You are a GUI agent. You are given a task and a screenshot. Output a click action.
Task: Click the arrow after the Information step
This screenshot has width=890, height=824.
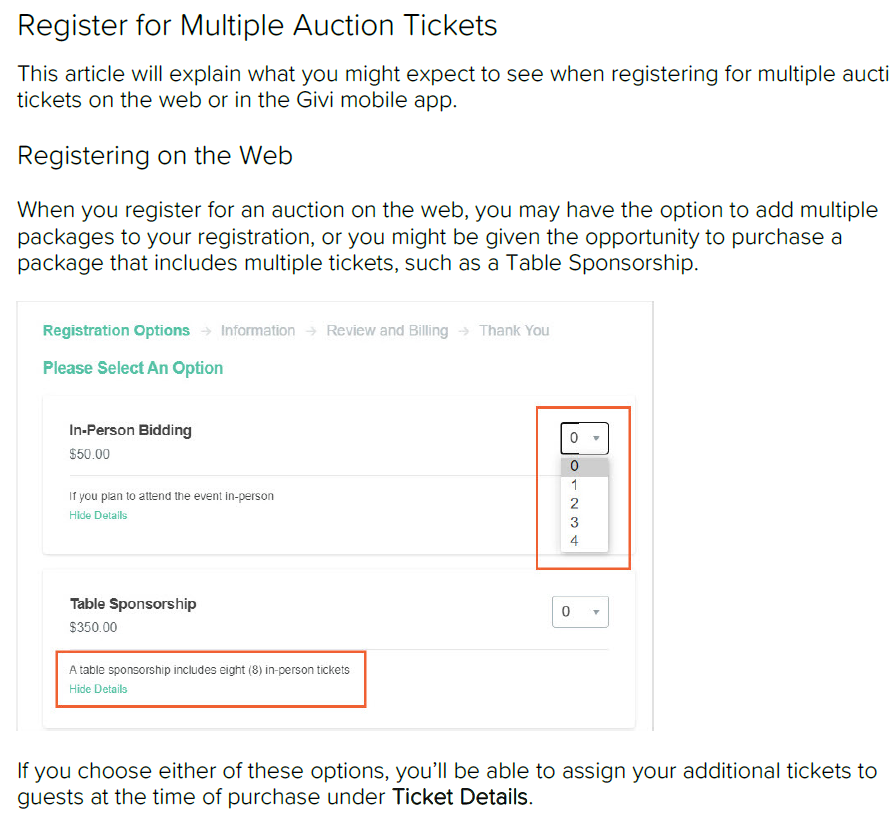[x=311, y=331]
